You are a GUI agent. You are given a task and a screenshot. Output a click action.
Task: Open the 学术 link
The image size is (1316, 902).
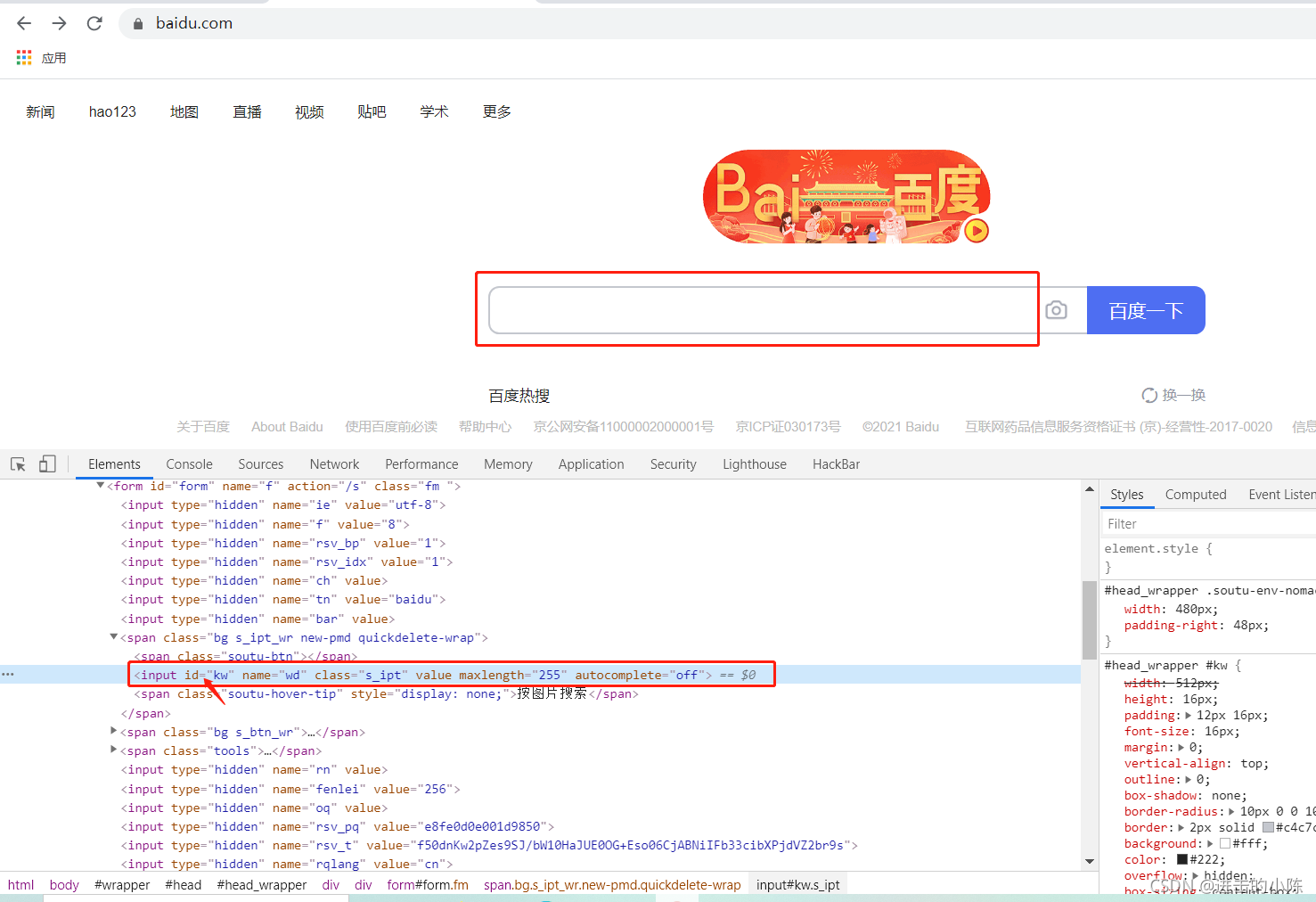click(x=434, y=111)
